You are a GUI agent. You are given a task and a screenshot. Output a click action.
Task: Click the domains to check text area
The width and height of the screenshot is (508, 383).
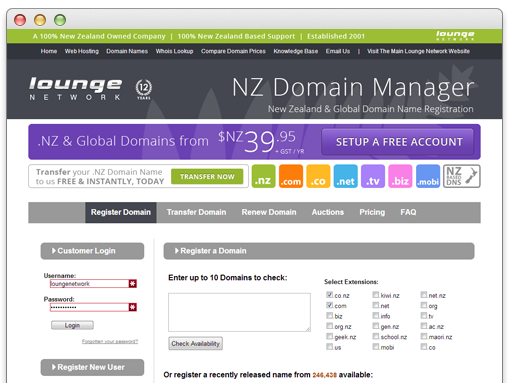click(x=239, y=312)
